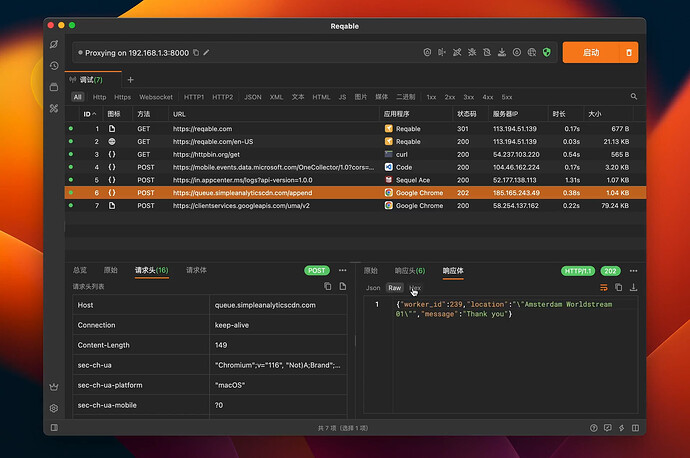This screenshot has width=690, height=458.
Task: Open settings gear in left sidebar
Action: 54,408
